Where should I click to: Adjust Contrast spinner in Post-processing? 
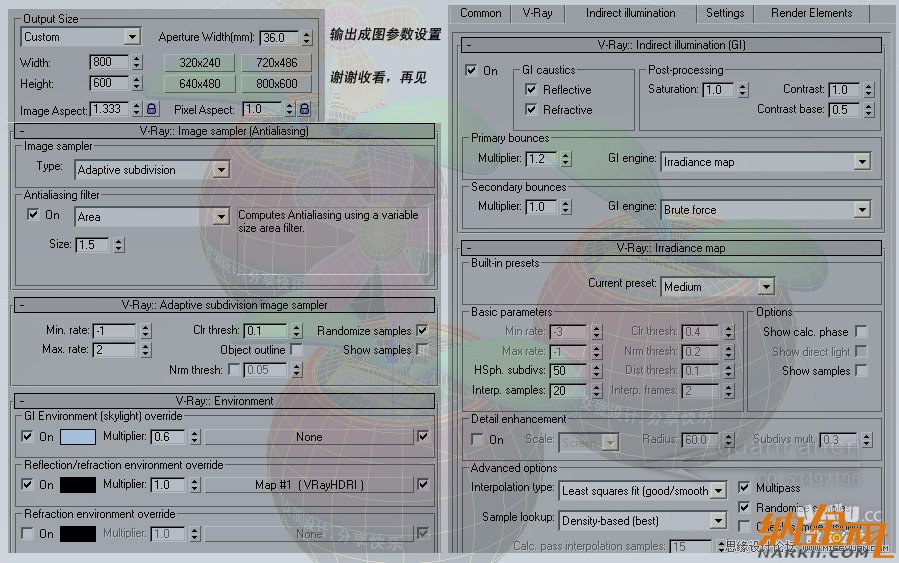point(869,90)
